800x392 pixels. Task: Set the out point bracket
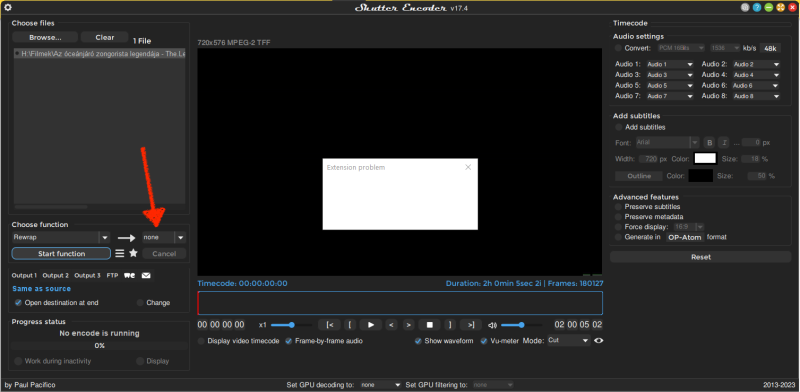coord(449,325)
